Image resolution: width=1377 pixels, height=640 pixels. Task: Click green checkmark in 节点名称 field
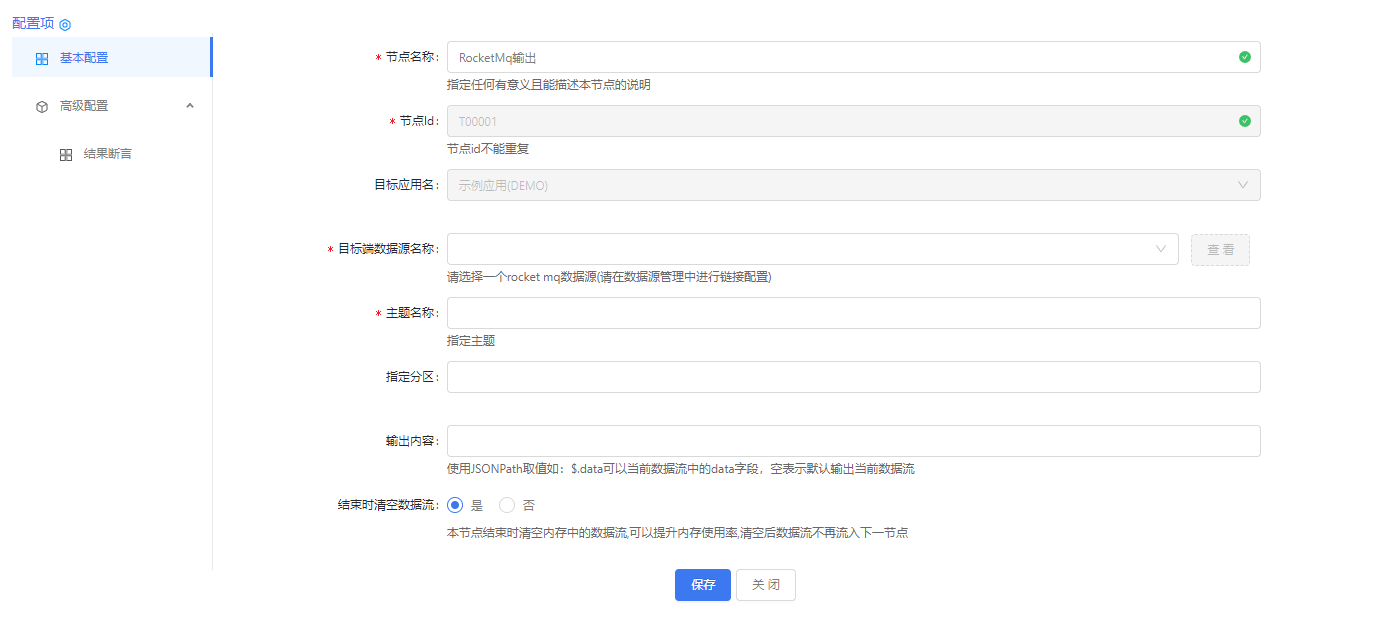(x=1244, y=57)
